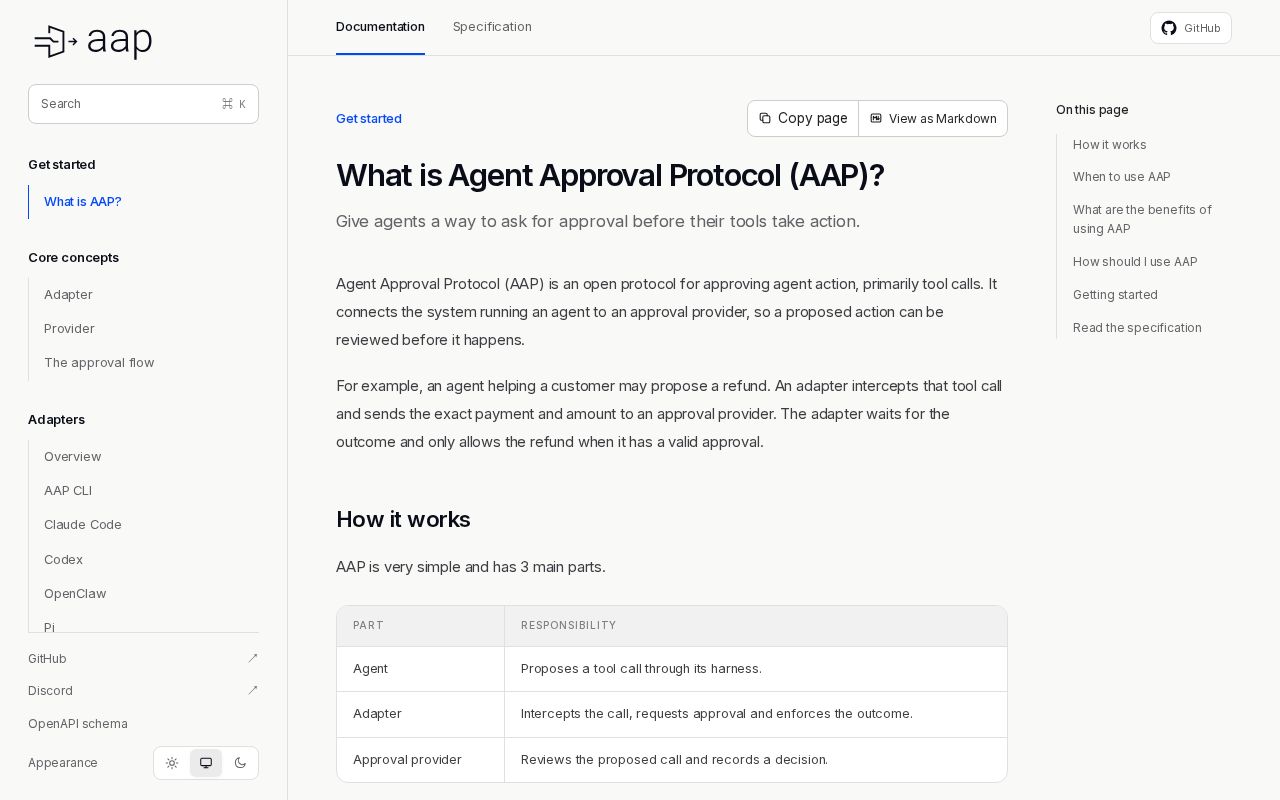Click the Adapters section heading
The width and height of the screenshot is (1280, 800).
[x=56, y=420]
